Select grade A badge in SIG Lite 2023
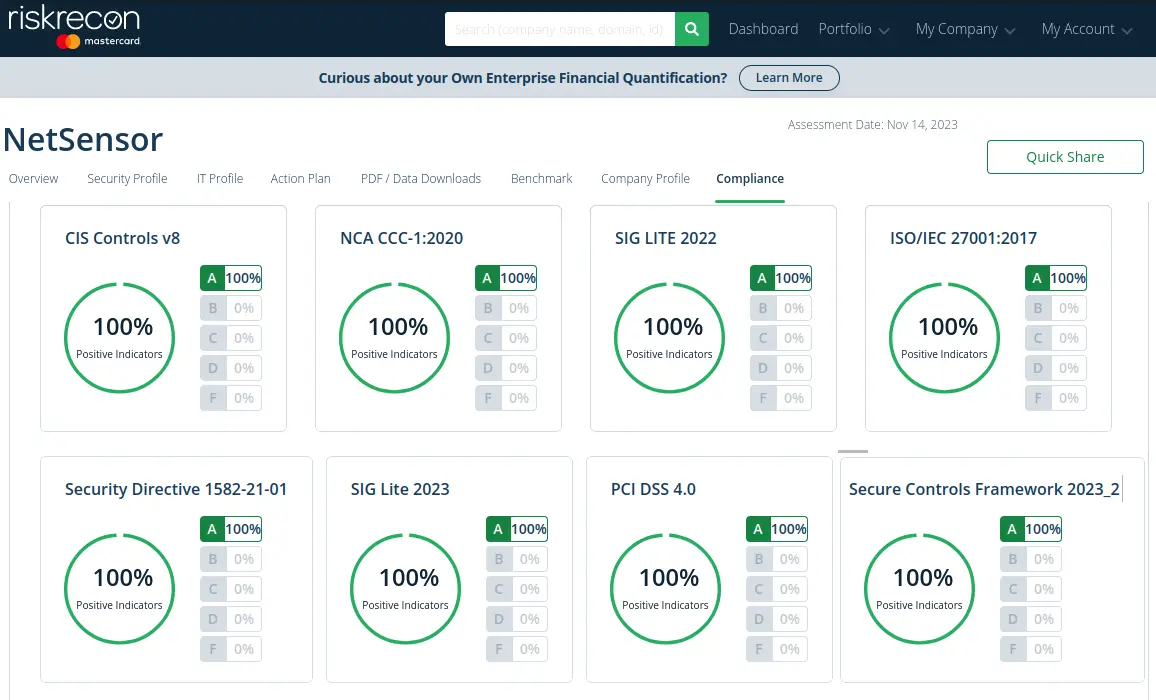Screen dimensions: 1156x700 517,529
